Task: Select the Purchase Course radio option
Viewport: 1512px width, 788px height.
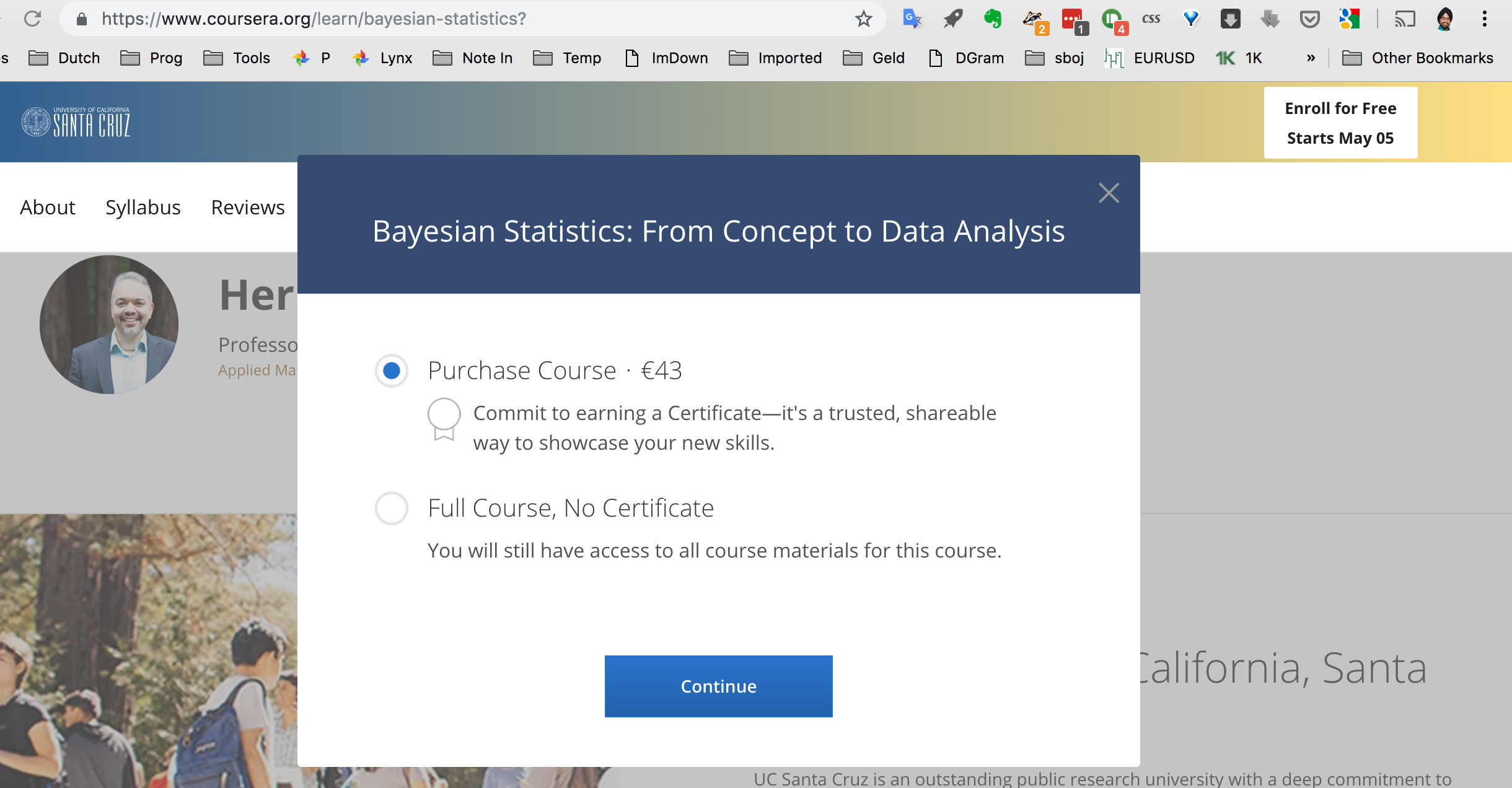Action: [391, 370]
